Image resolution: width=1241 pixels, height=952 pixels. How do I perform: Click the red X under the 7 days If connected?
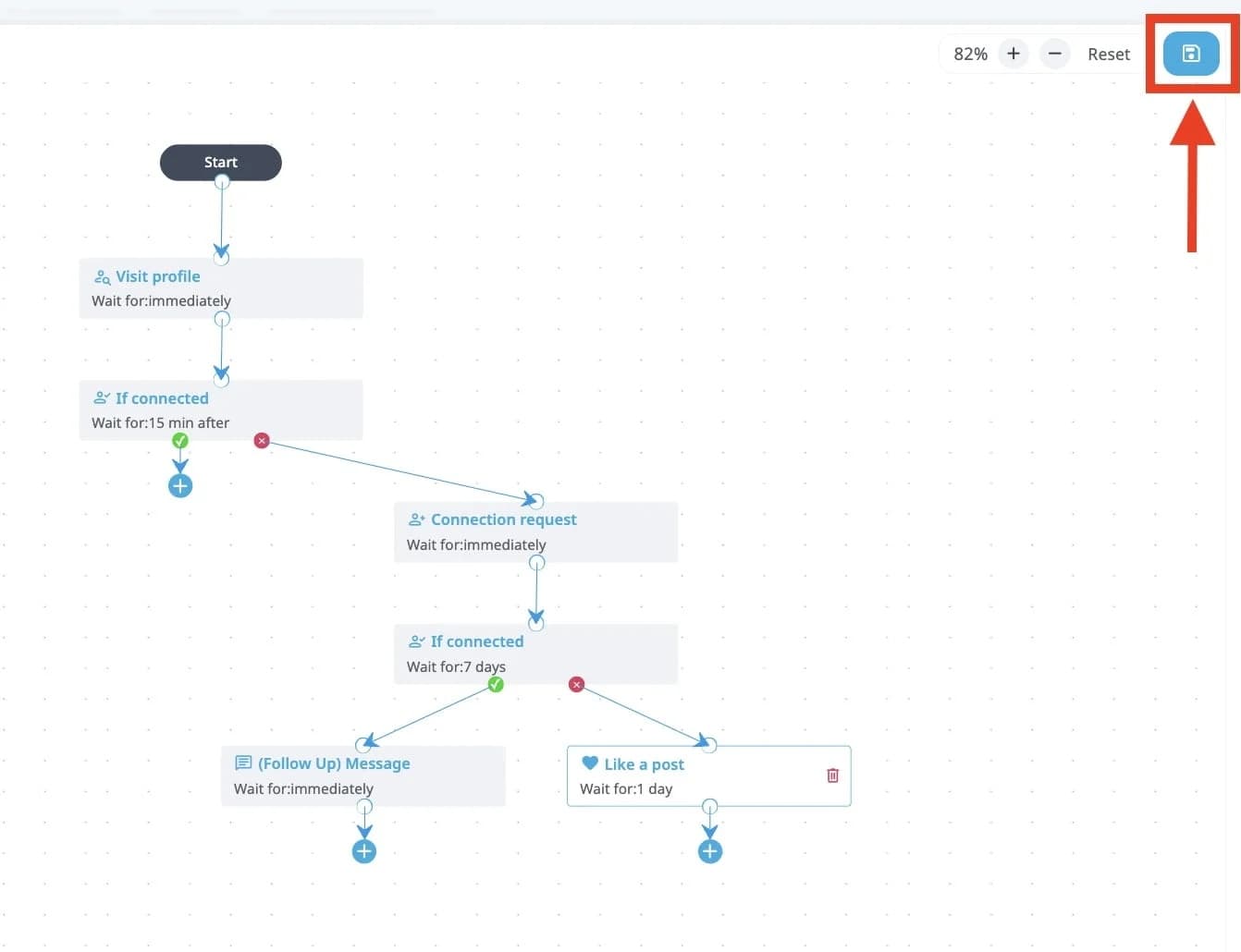pyautogui.click(x=577, y=685)
